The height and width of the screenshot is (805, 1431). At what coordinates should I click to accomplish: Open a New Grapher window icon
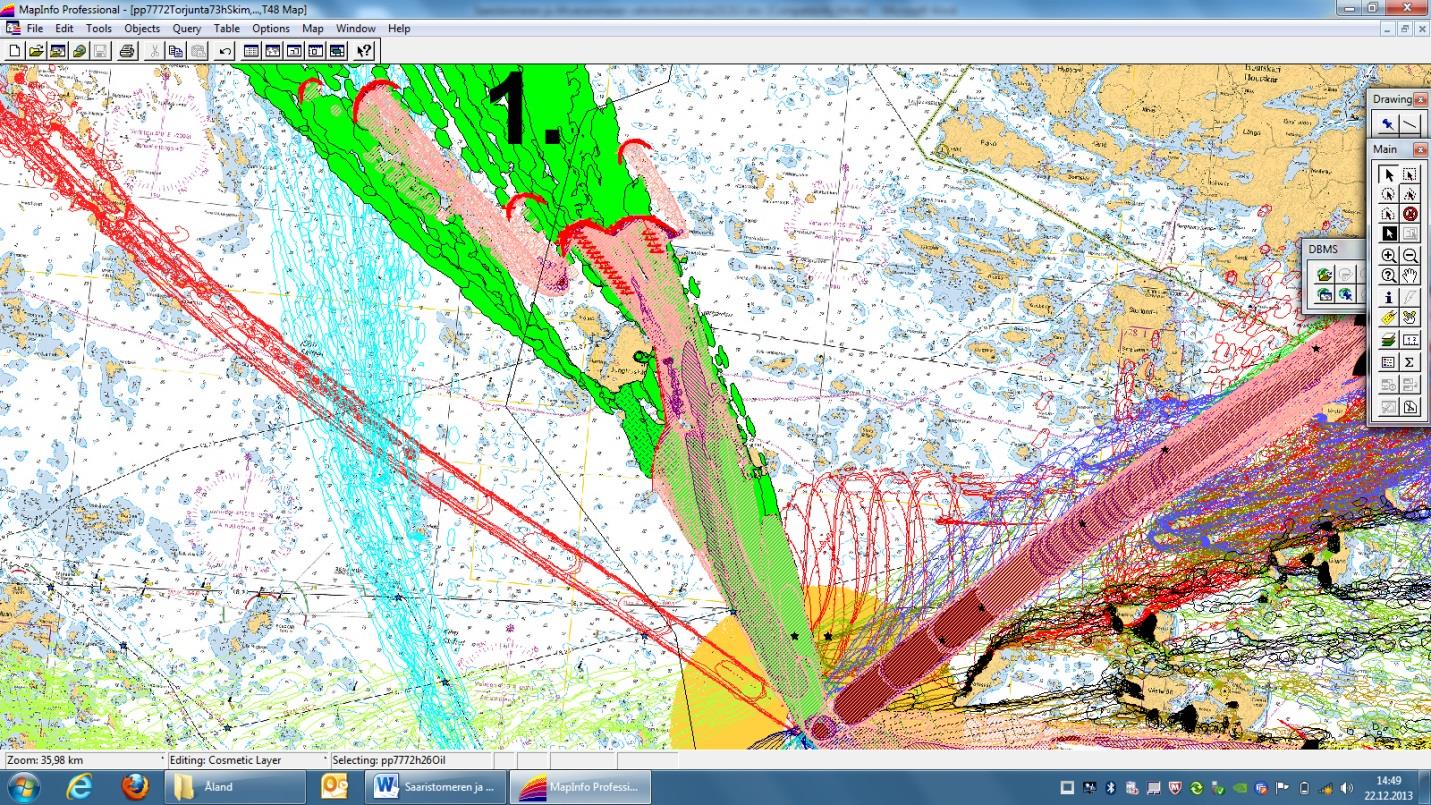[294, 51]
